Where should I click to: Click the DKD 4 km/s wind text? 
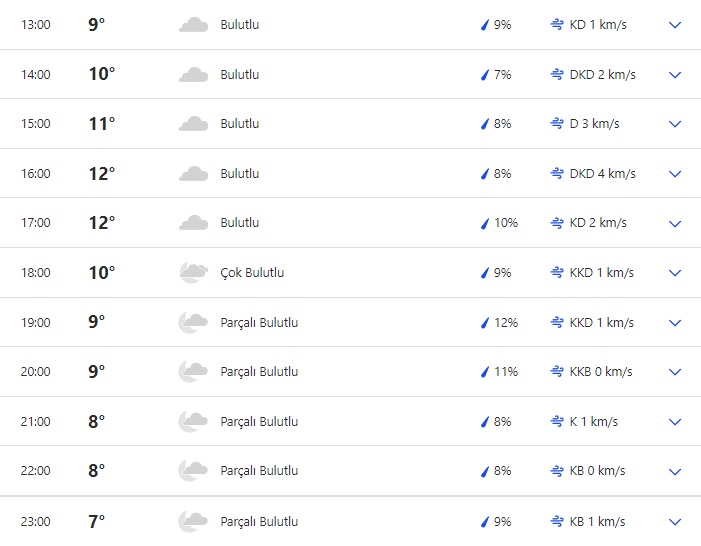[603, 174]
